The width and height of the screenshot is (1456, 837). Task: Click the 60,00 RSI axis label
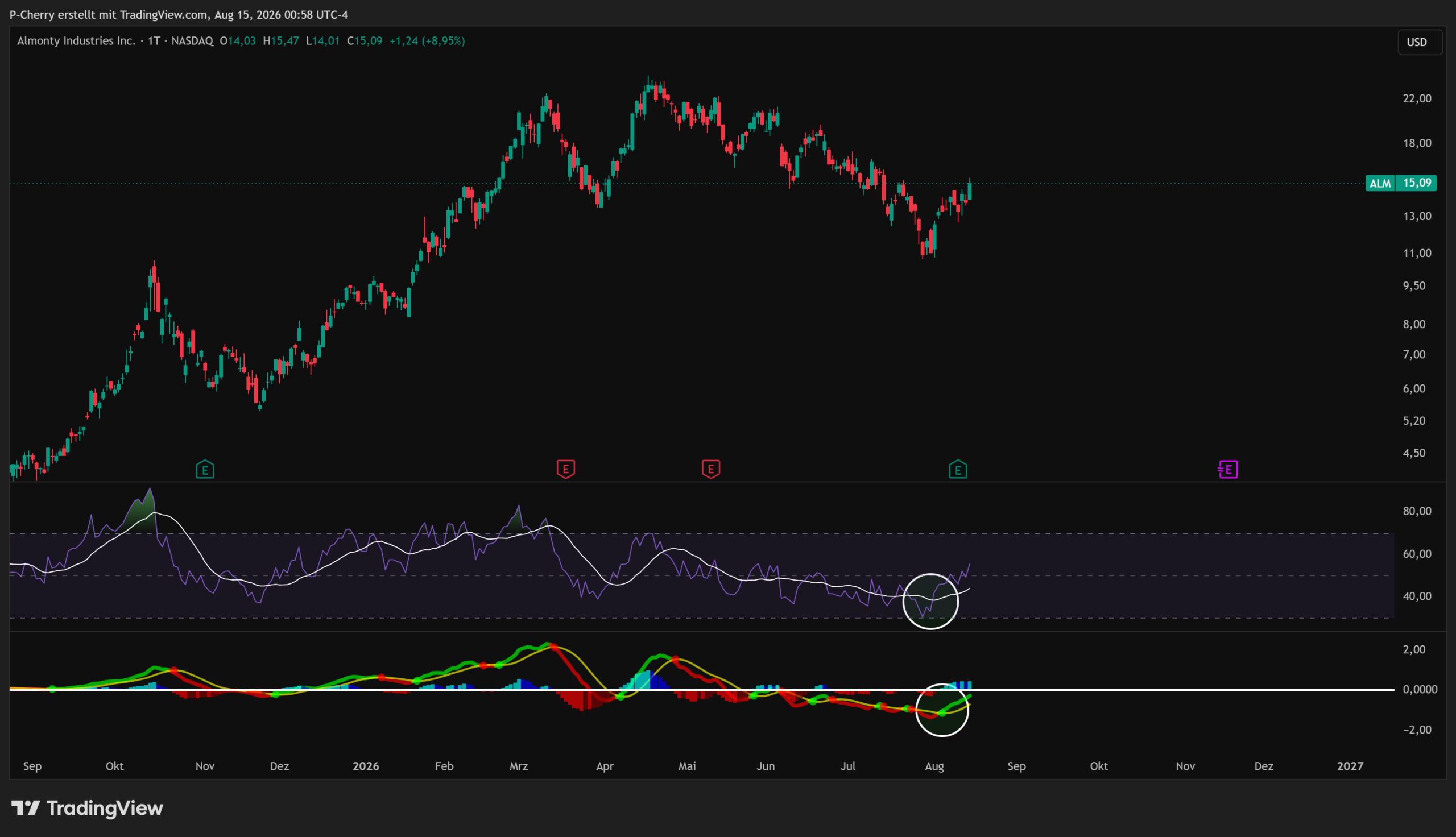pyautogui.click(x=1417, y=554)
